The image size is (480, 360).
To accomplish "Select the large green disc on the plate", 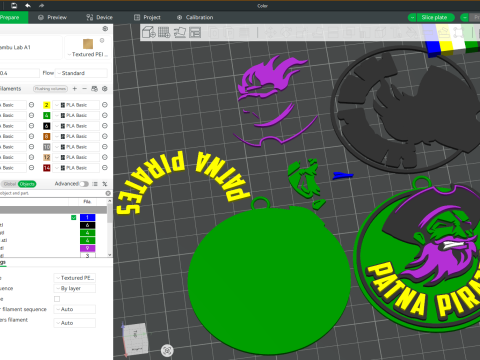I will 269,282.
